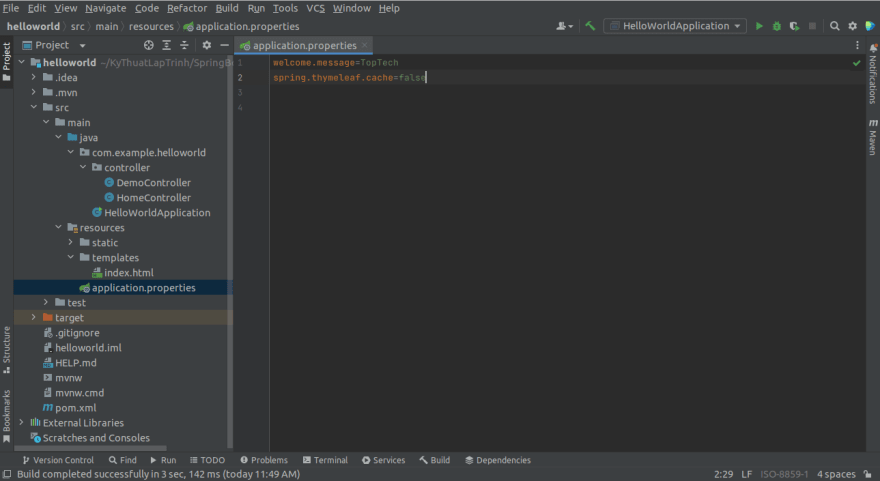Open the Terminal tool window

325,460
